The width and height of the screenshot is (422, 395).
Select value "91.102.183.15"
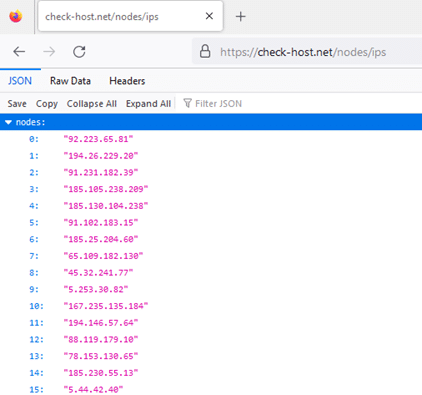point(101,222)
